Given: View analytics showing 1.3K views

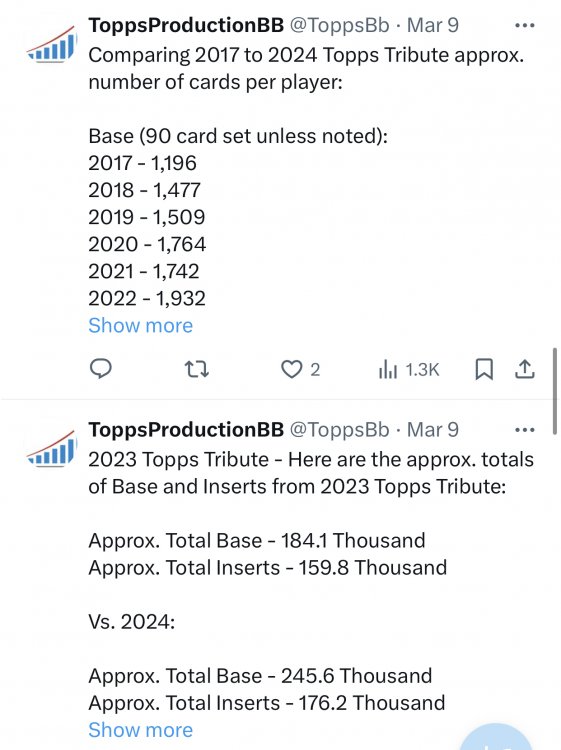Looking at the screenshot, I should (409, 369).
